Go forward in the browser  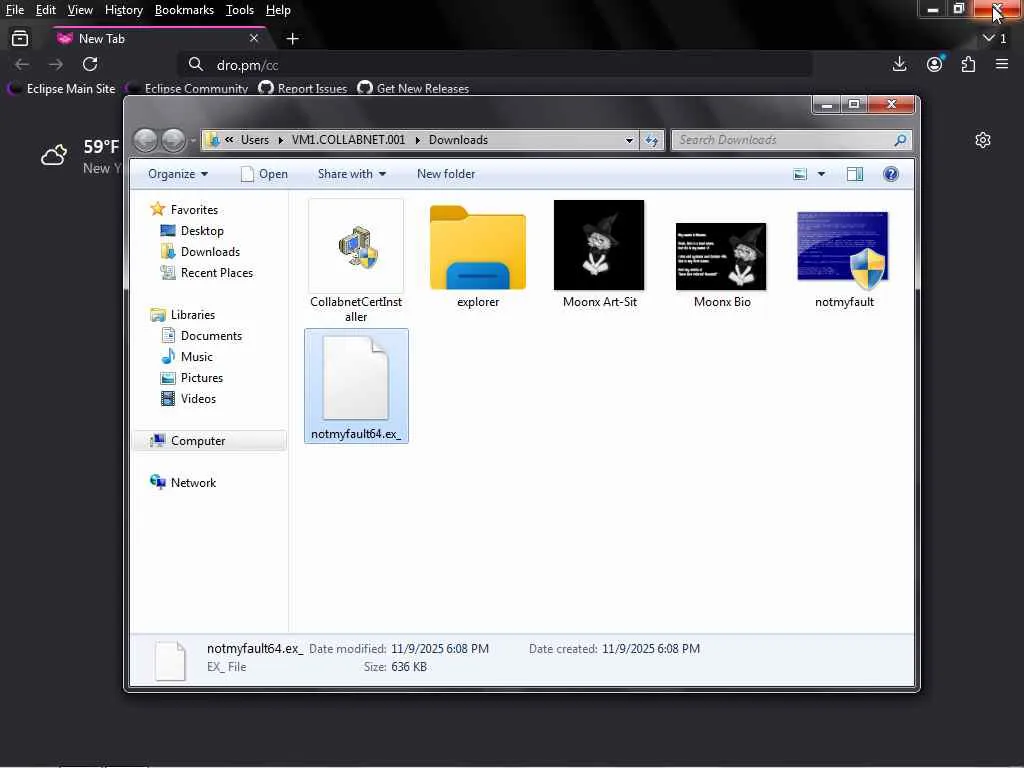[x=56, y=64]
